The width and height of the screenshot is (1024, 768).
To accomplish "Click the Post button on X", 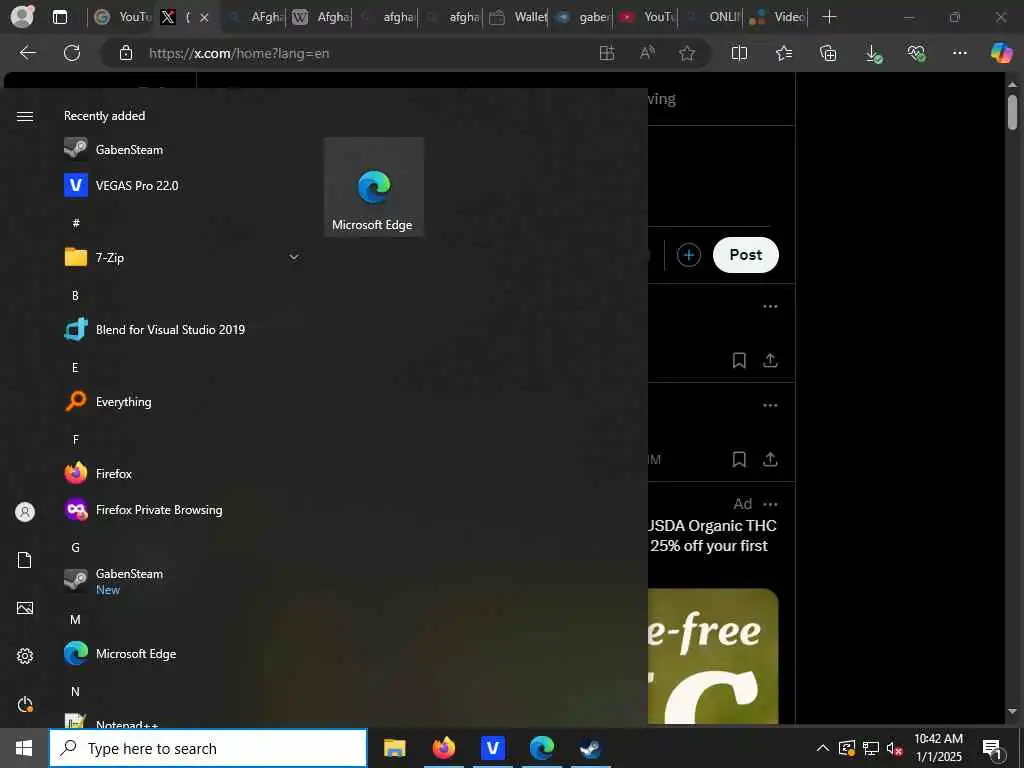I will coord(746,255).
